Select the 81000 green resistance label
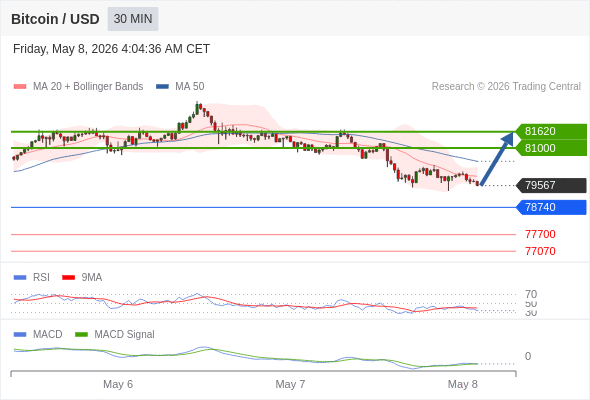 (551, 148)
